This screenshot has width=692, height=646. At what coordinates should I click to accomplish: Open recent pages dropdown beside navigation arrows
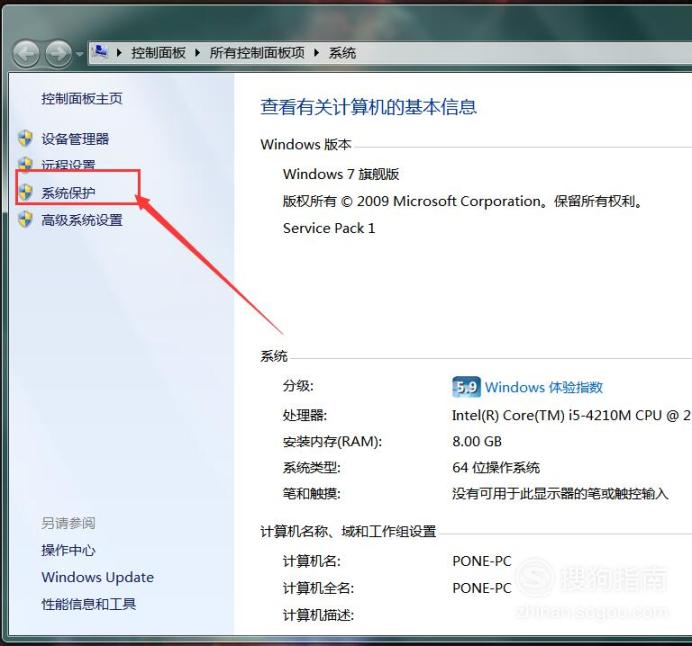point(79,54)
